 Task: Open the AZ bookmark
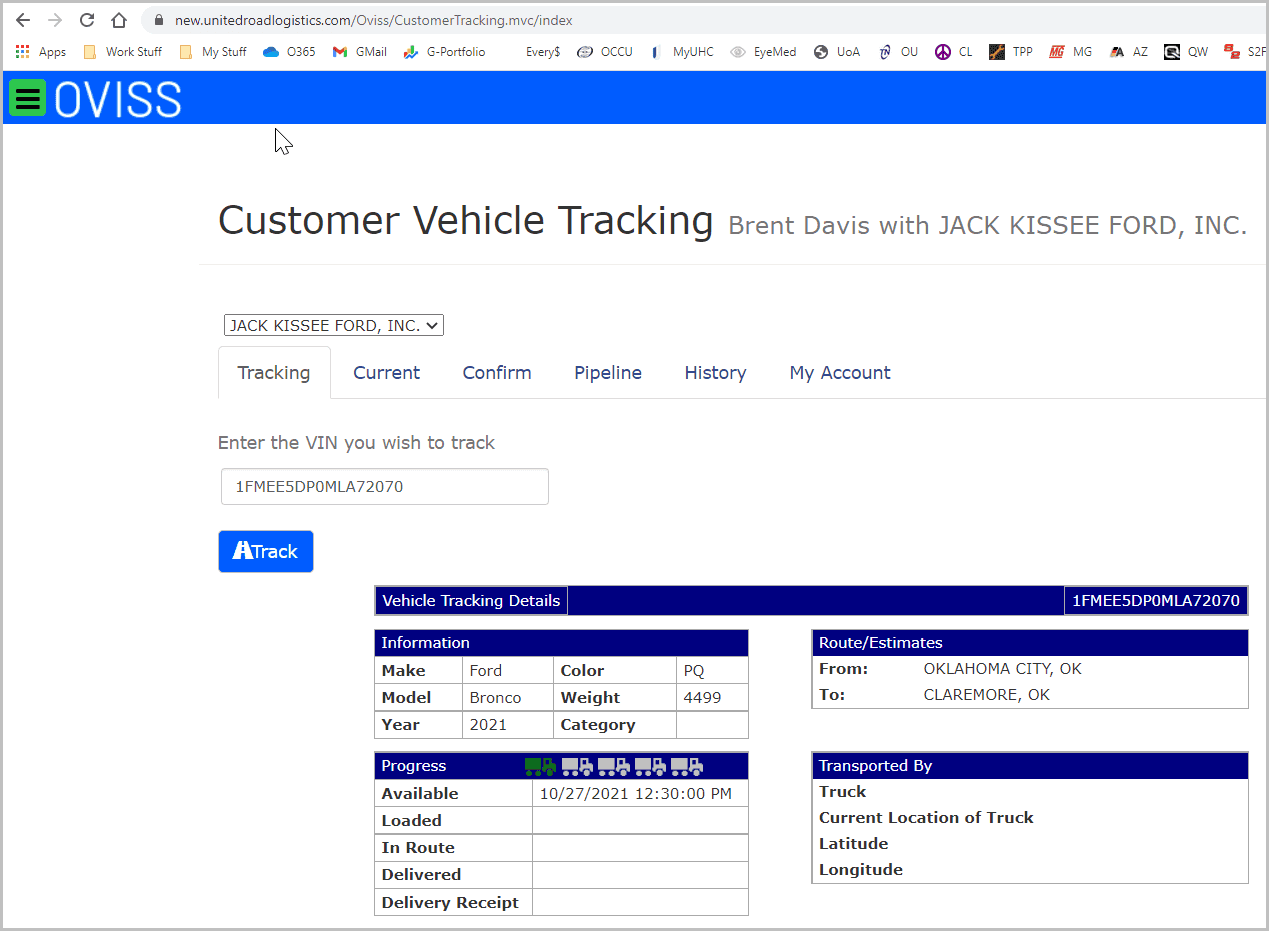point(1129,52)
